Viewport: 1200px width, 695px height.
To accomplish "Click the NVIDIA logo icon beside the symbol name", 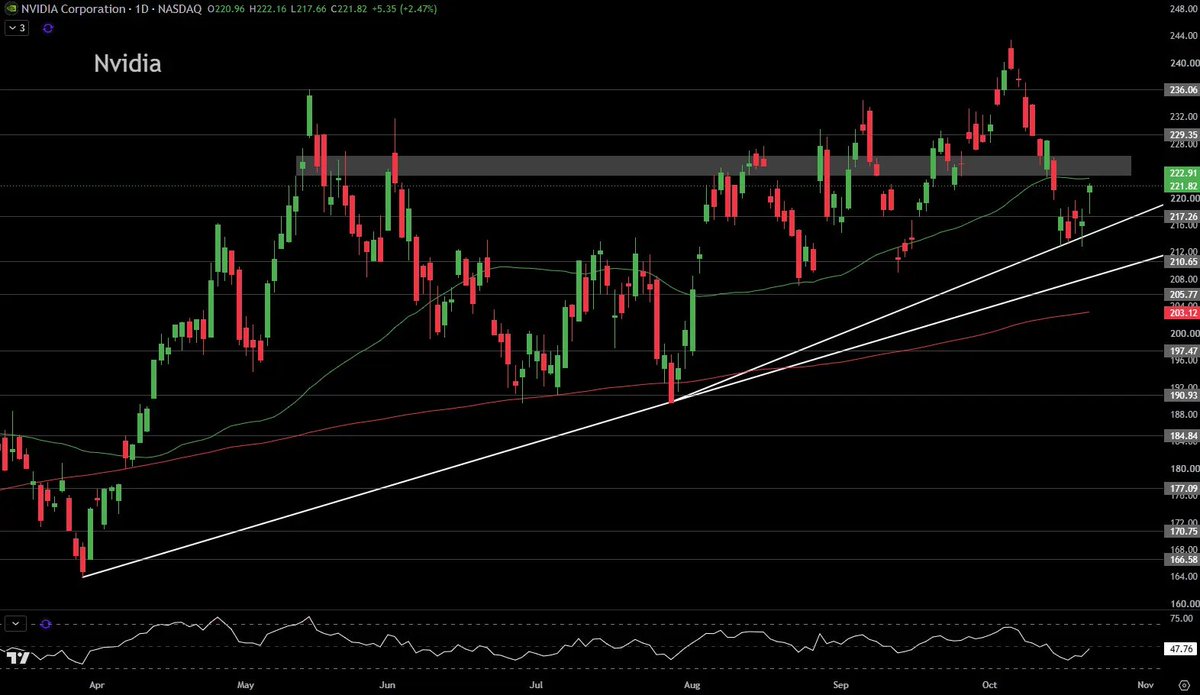I will click(11, 7).
